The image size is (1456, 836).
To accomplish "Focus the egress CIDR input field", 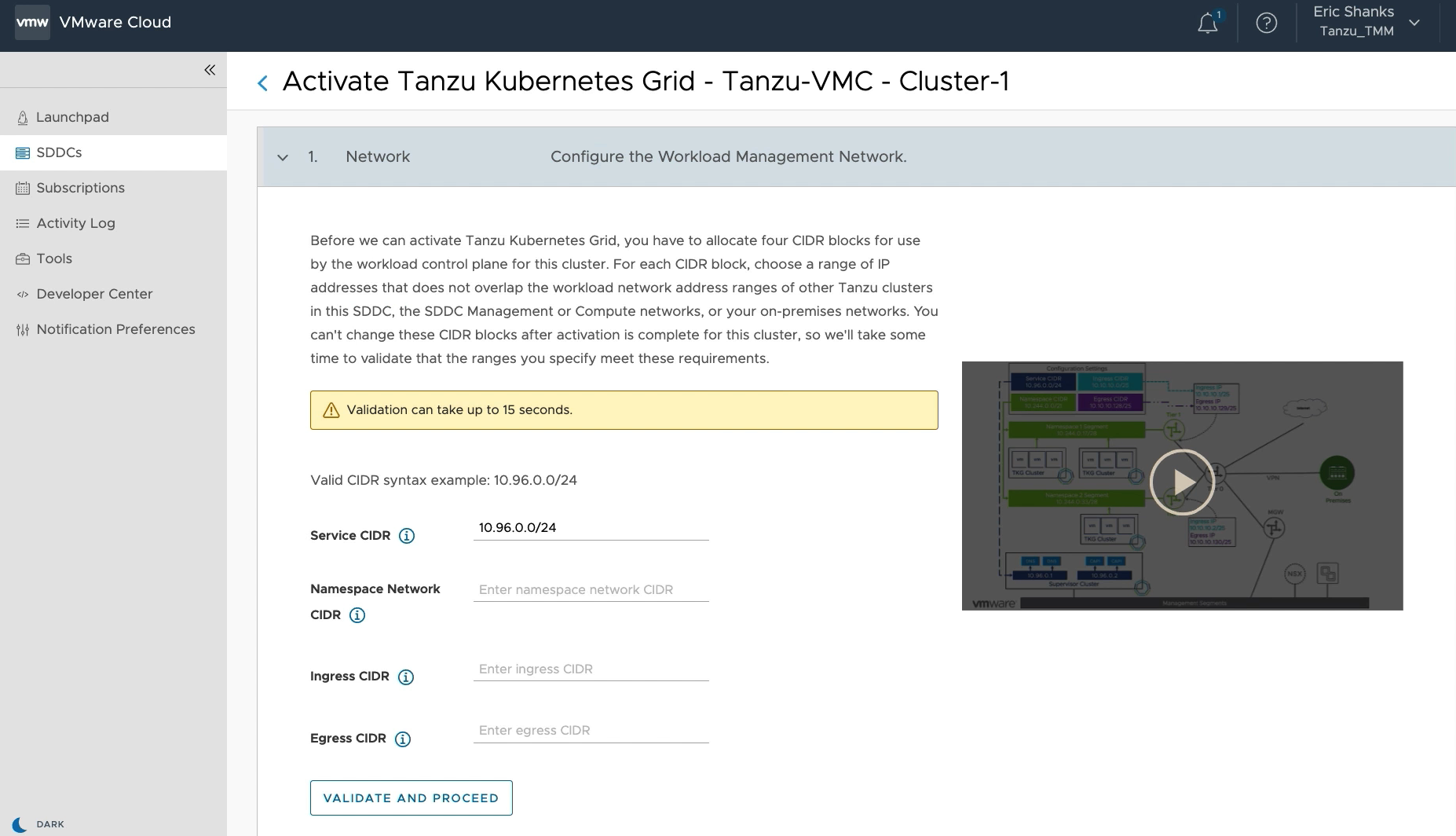I will pyautogui.click(x=591, y=731).
